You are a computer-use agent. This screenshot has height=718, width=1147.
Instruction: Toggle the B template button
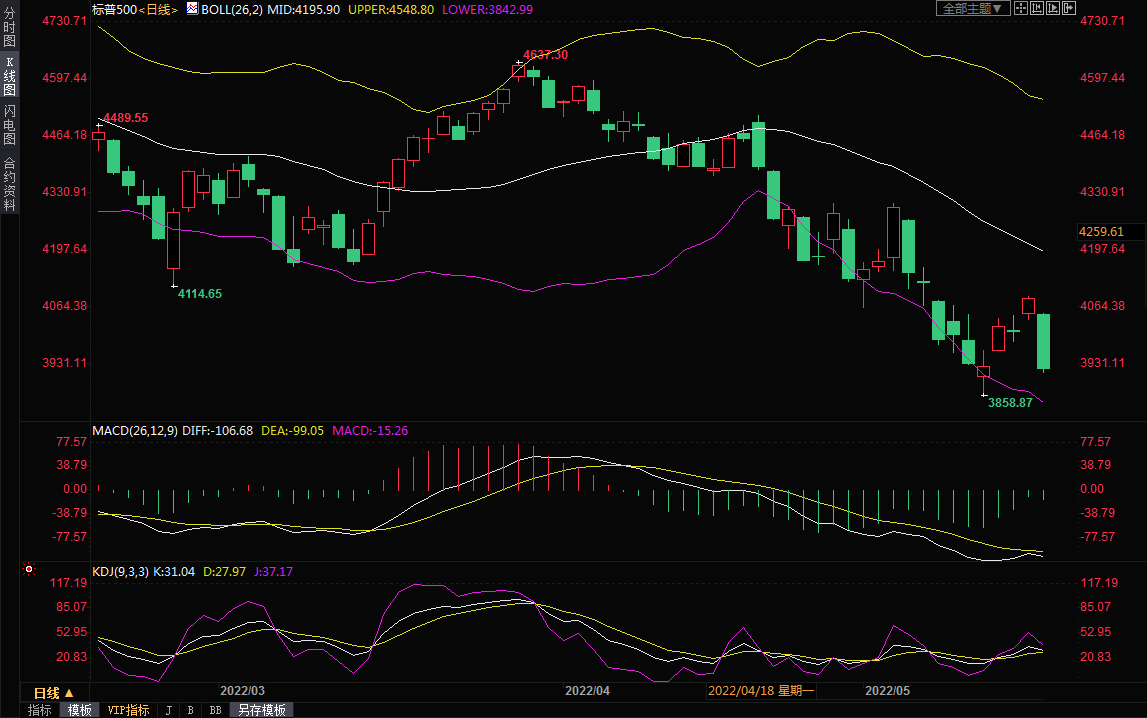pyautogui.click(x=190, y=710)
